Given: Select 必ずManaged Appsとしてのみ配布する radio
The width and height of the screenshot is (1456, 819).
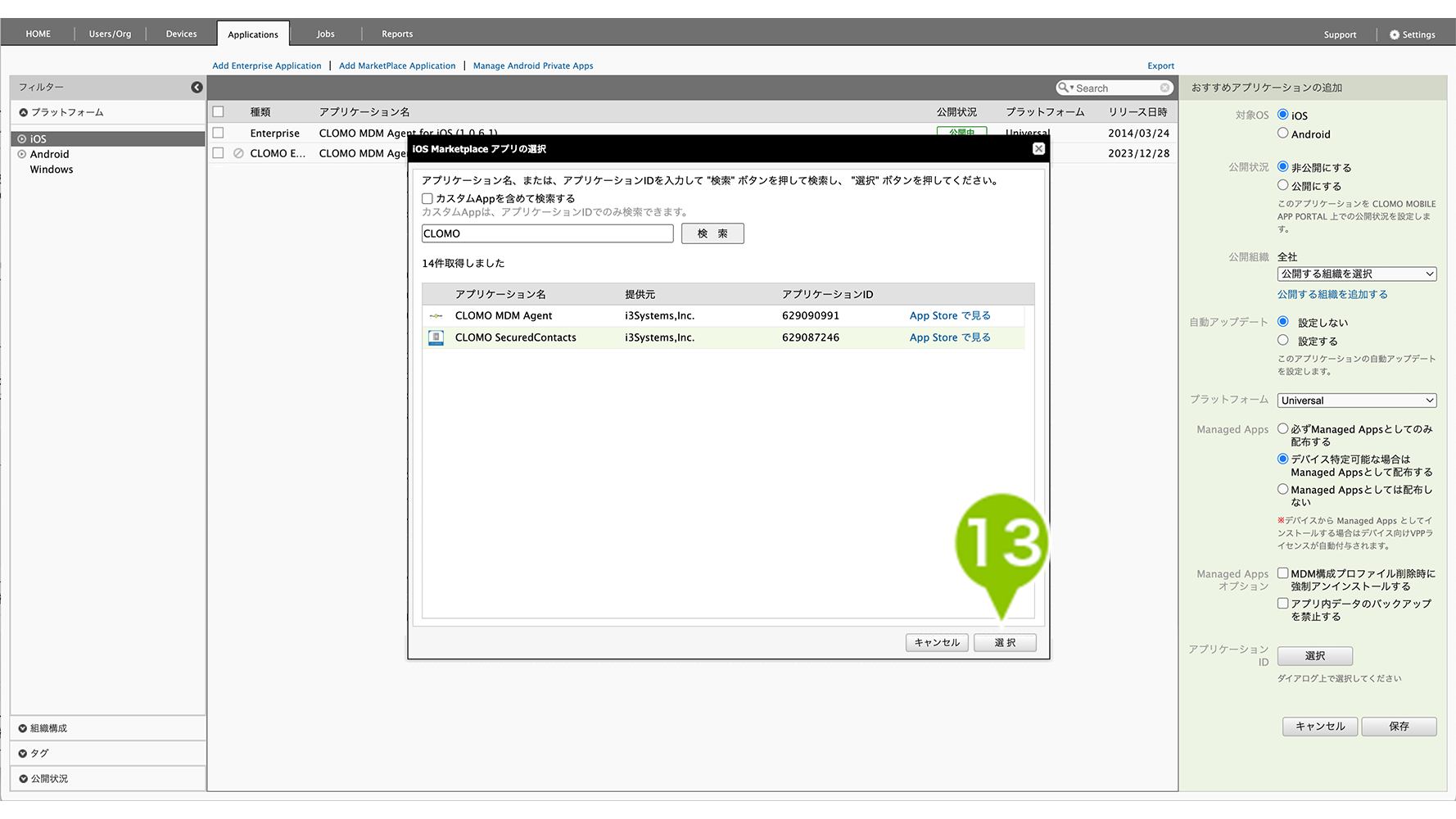Looking at the screenshot, I should pyautogui.click(x=1283, y=428).
